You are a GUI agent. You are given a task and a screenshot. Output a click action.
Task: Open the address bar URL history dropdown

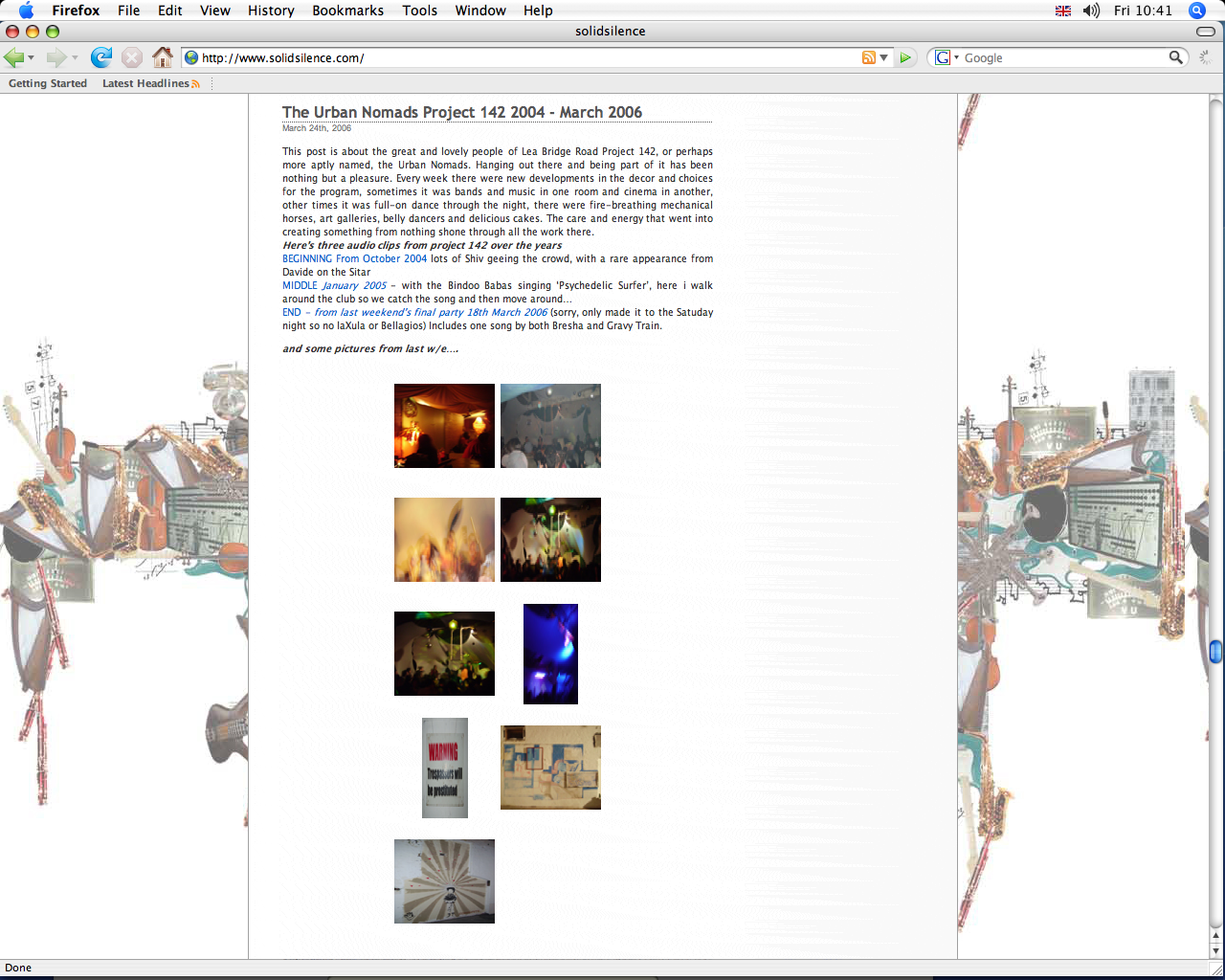click(x=883, y=58)
